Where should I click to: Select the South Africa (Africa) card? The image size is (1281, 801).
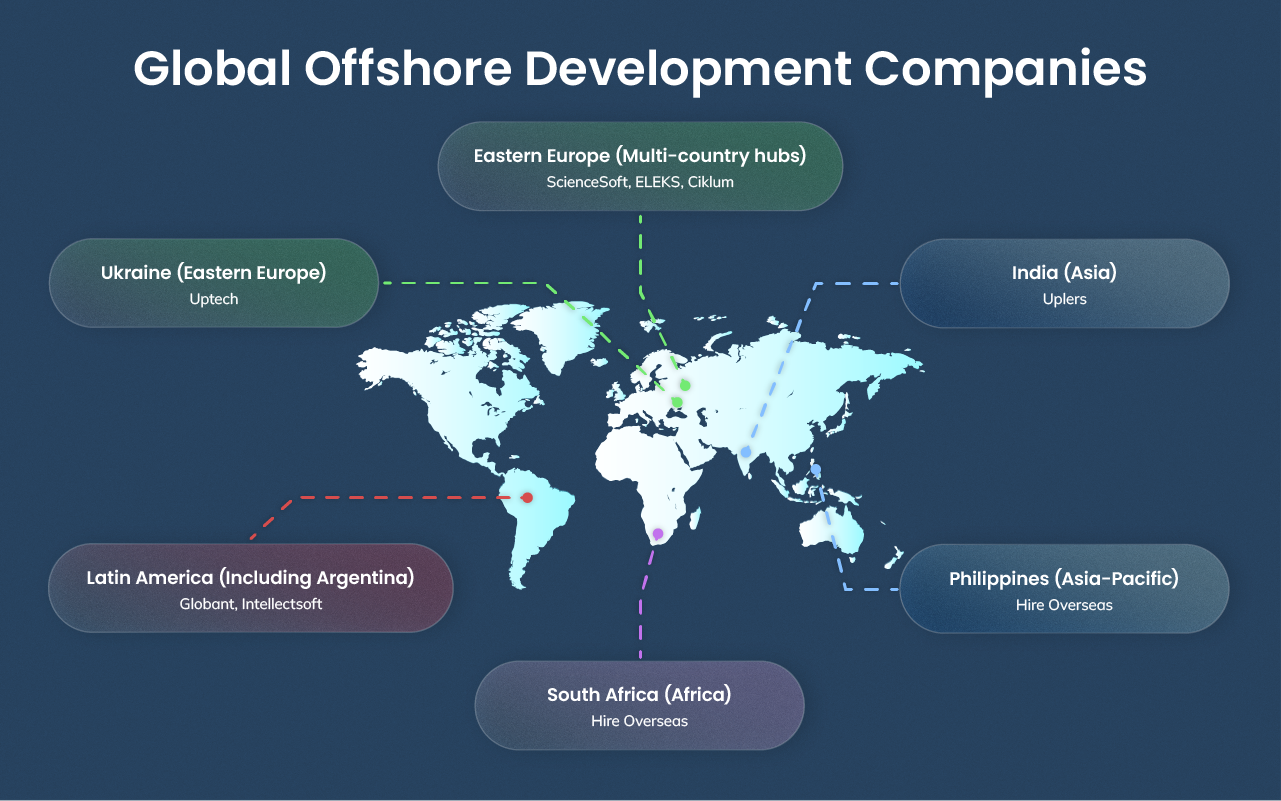pyautogui.click(x=639, y=705)
